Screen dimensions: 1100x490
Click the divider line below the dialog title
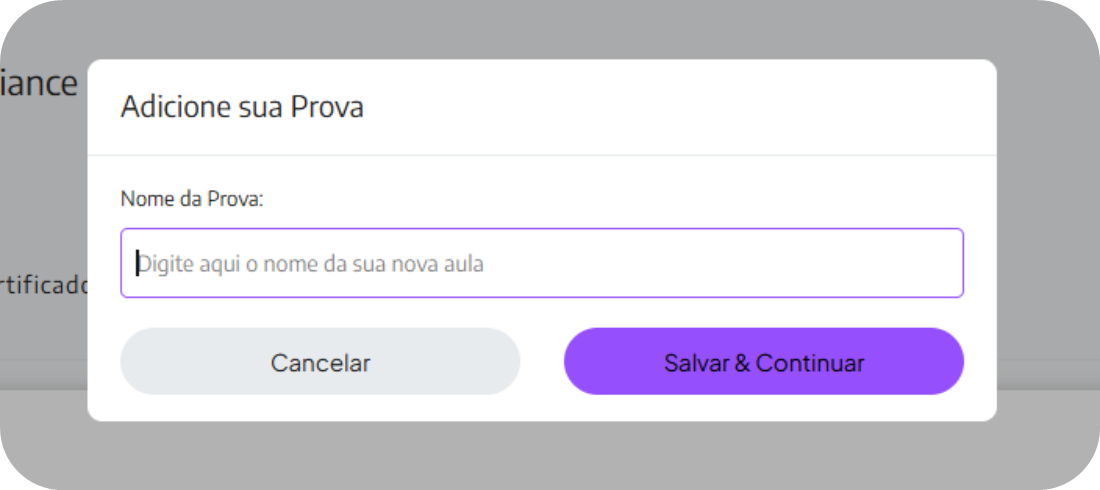(x=541, y=155)
